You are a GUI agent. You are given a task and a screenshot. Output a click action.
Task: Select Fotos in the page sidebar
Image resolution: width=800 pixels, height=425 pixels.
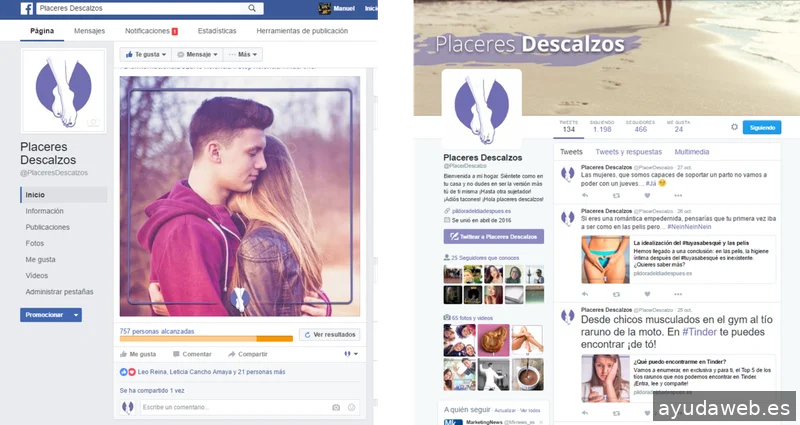(35, 243)
